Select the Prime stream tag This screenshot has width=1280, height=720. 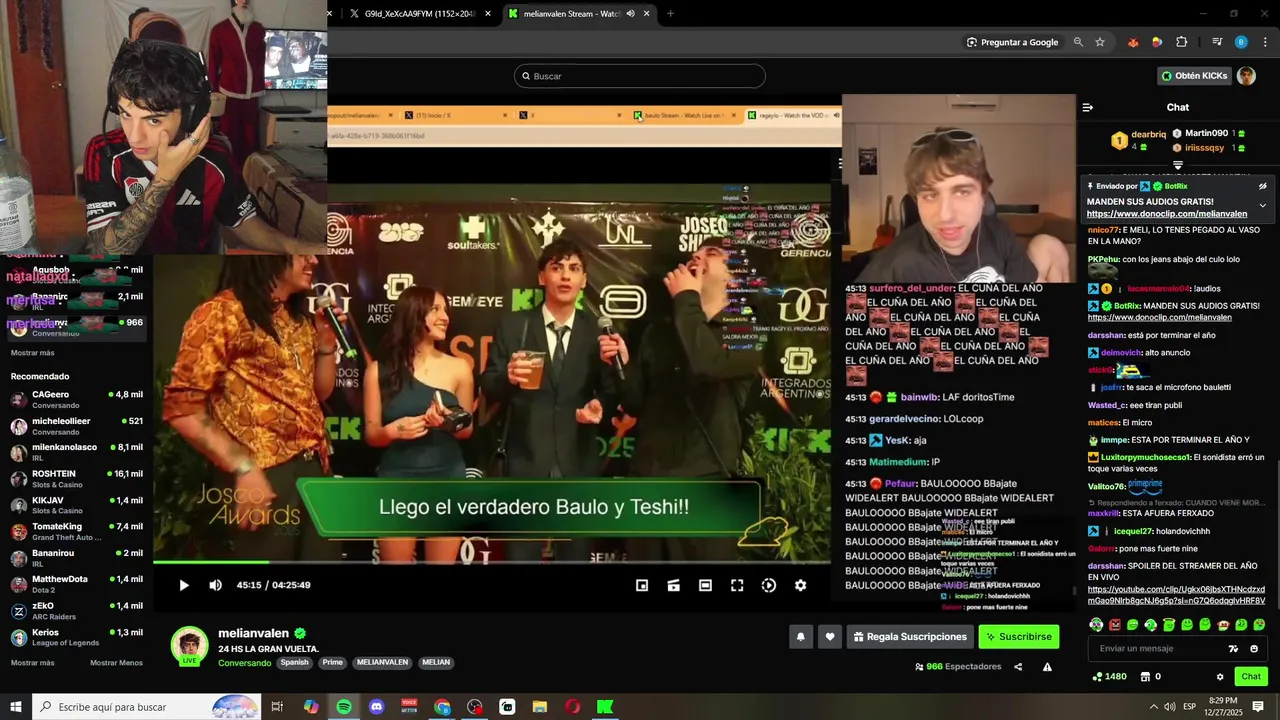pyautogui.click(x=333, y=662)
